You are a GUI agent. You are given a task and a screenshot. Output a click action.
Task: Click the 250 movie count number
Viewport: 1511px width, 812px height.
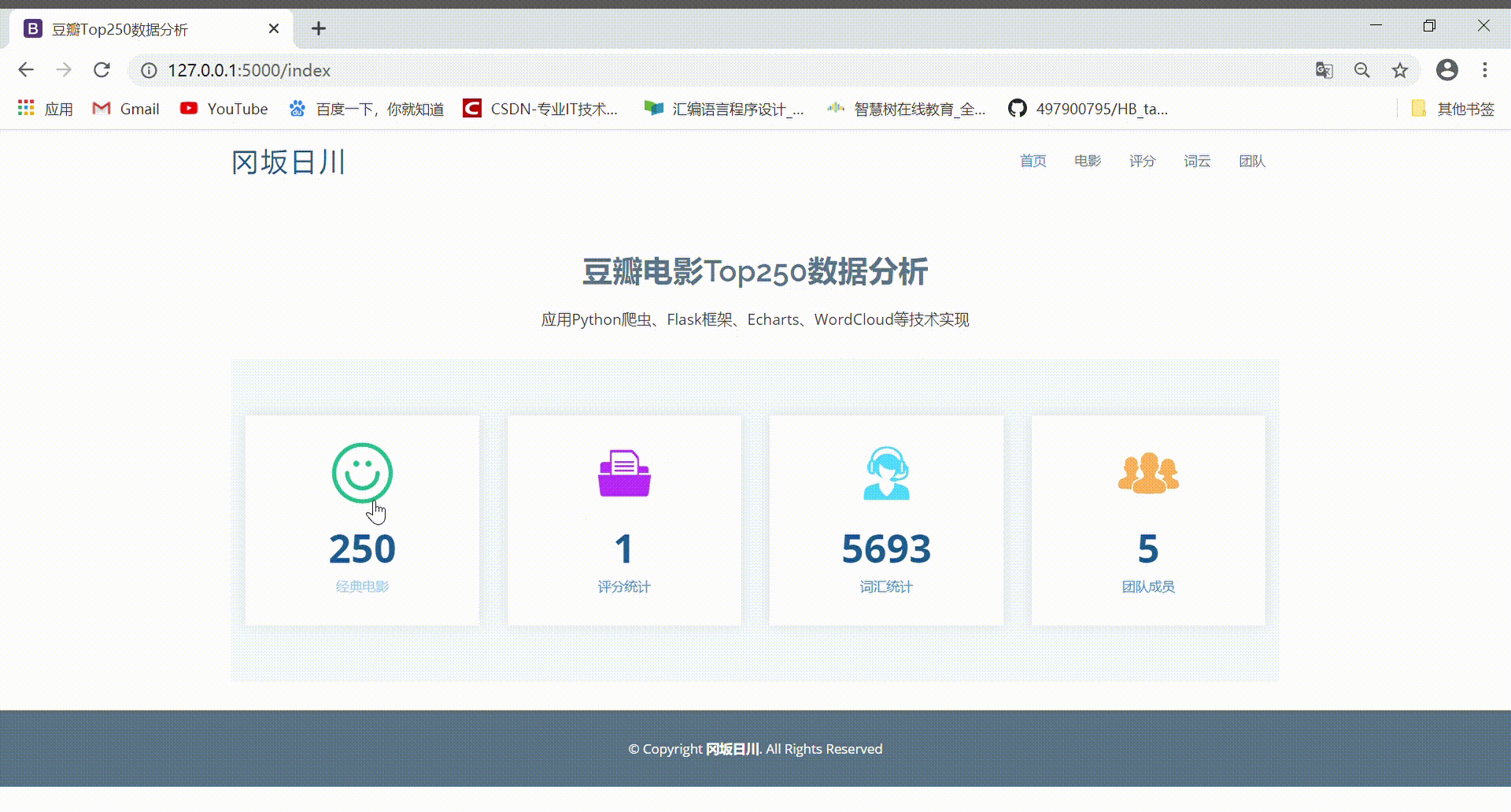point(362,548)
